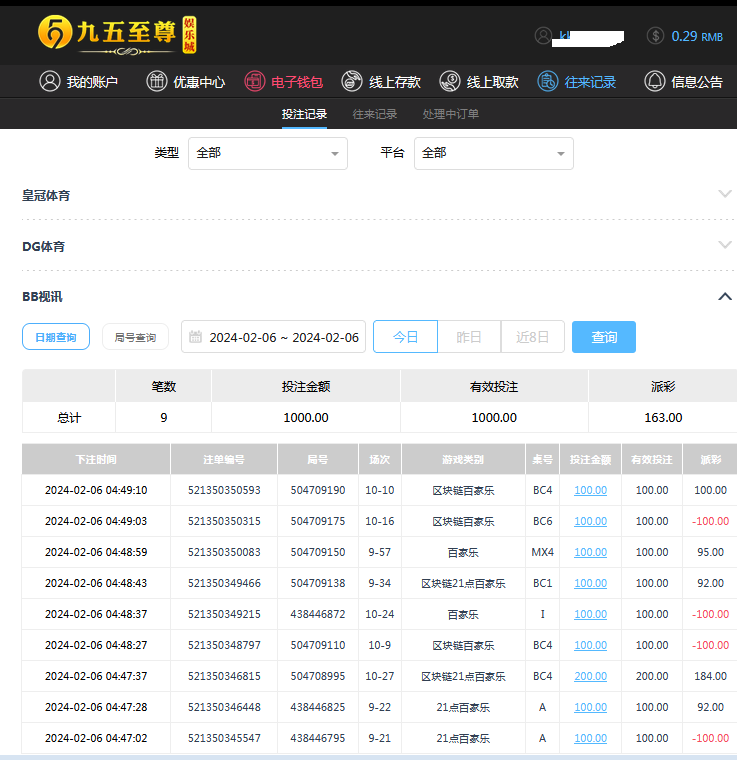
Task: Collapse the BB视讯 section
Action: click(725, 296)
